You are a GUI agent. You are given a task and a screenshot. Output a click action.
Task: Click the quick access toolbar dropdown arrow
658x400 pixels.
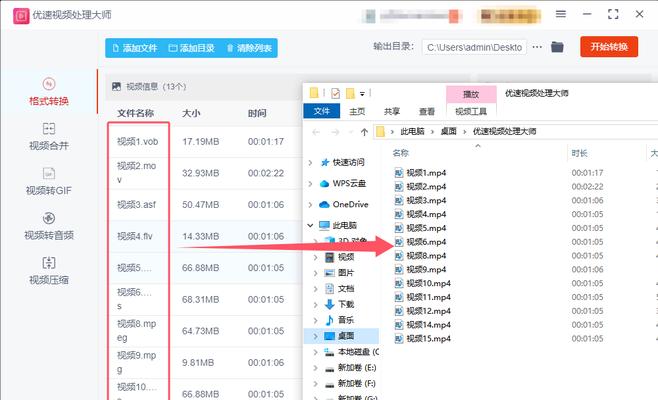(362, 94)
